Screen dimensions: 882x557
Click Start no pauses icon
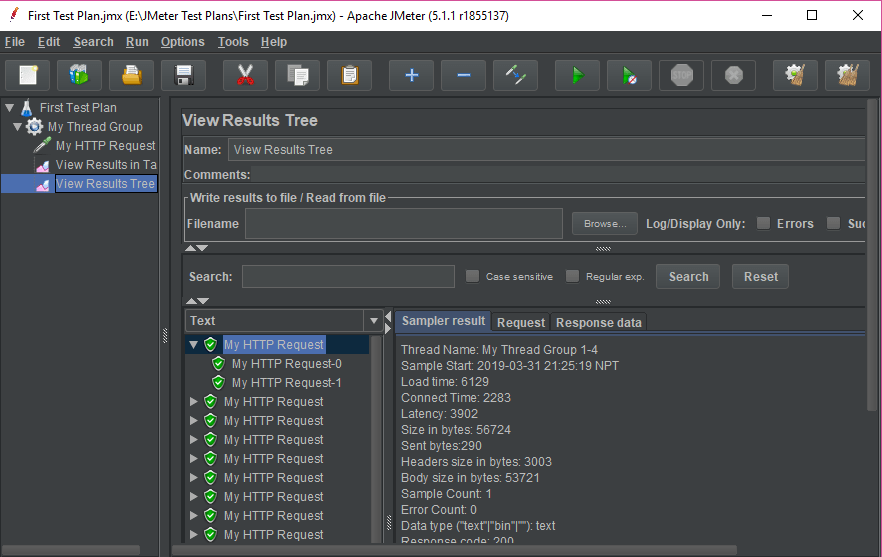pos(629,75)
